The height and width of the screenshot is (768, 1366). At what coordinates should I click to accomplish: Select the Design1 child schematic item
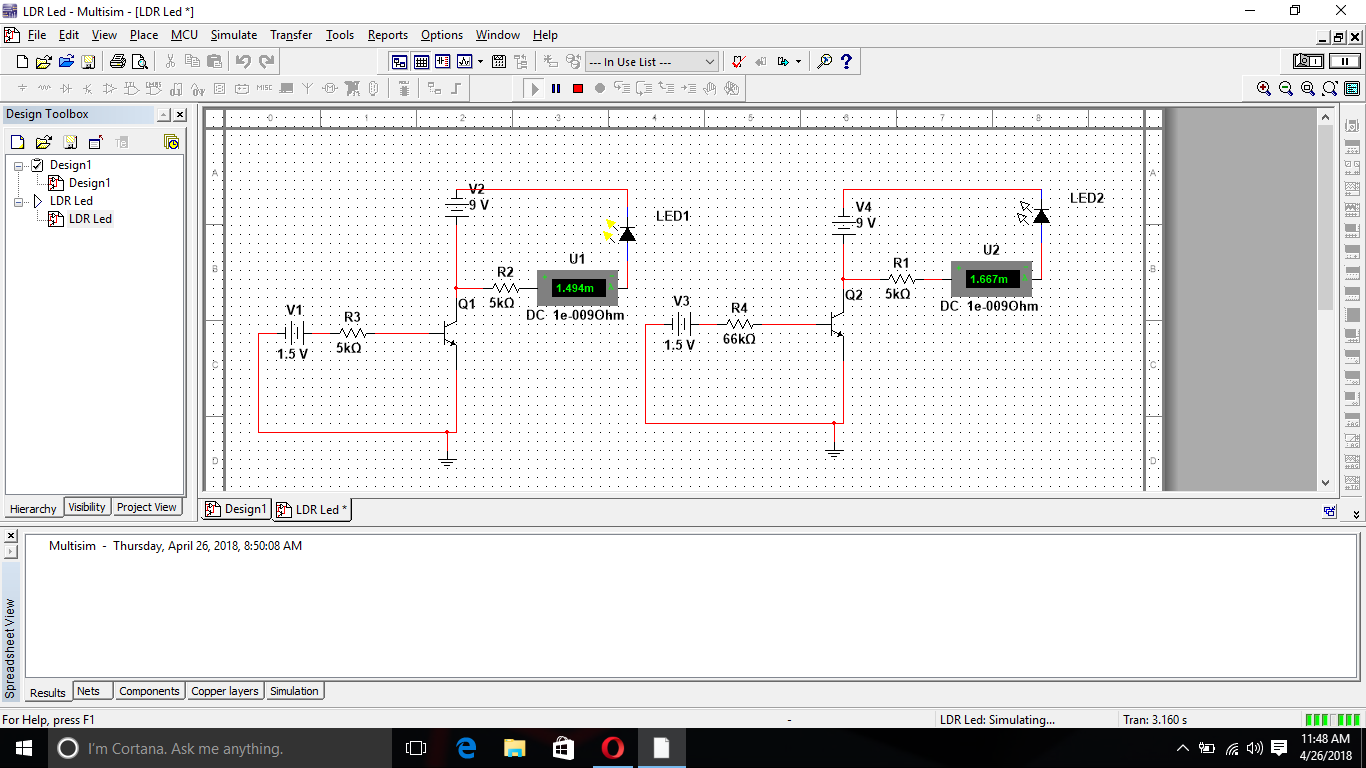89,183
